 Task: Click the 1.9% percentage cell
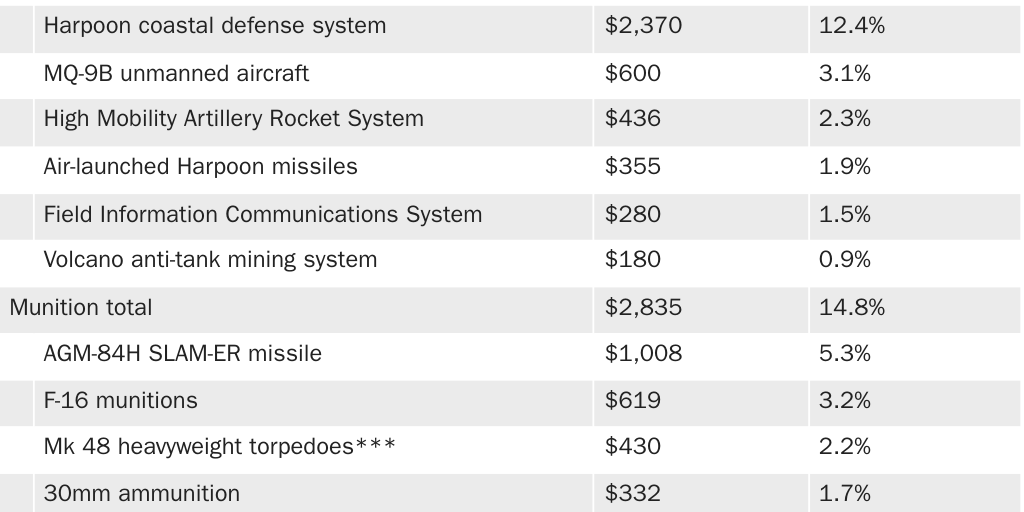(844, 166)
